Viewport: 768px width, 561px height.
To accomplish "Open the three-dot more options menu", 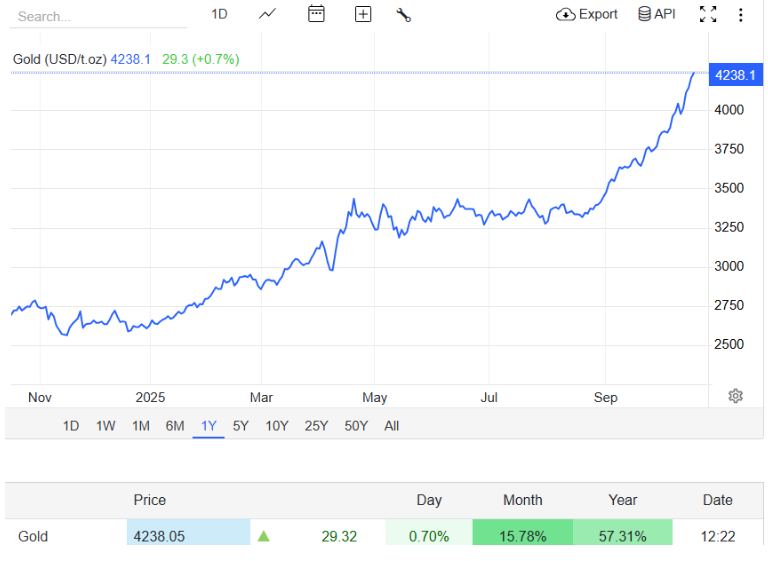I will pos(740,14).
